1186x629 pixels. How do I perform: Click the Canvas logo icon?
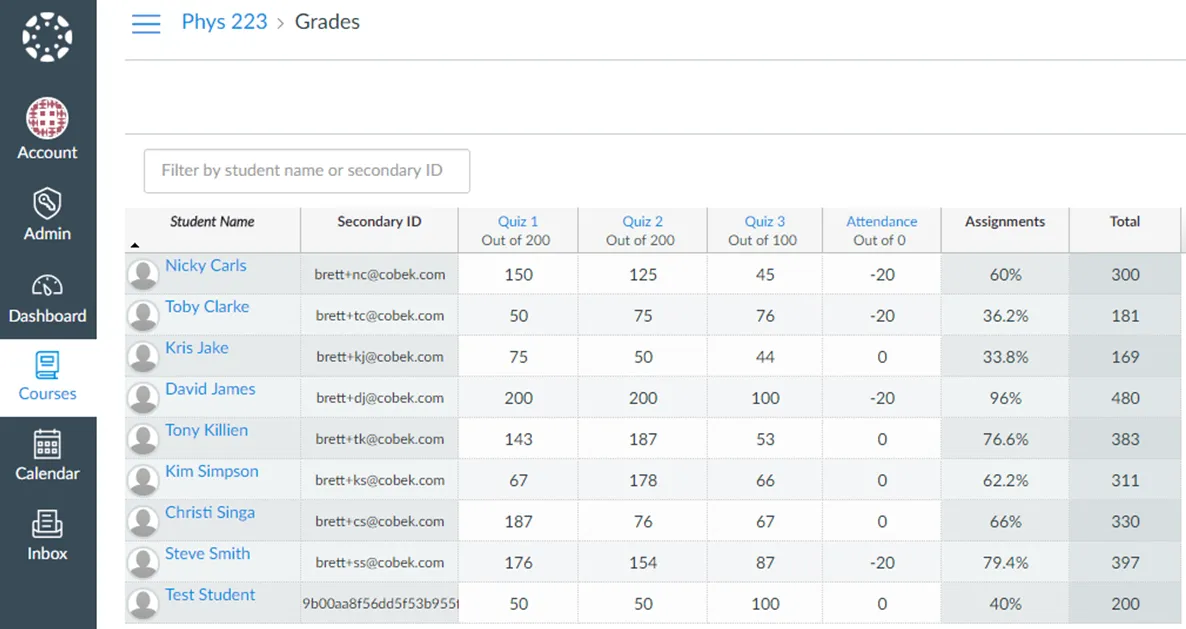point(47,36)
